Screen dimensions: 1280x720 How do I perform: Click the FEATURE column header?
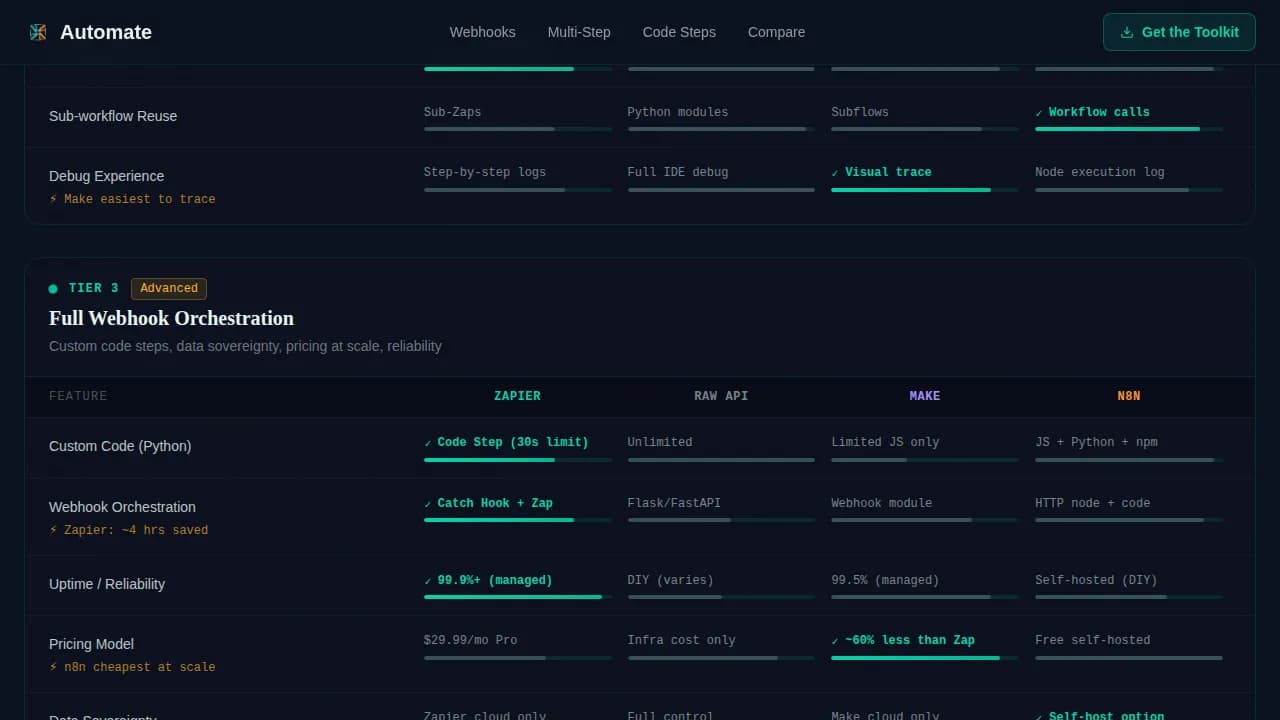(78, 396)
